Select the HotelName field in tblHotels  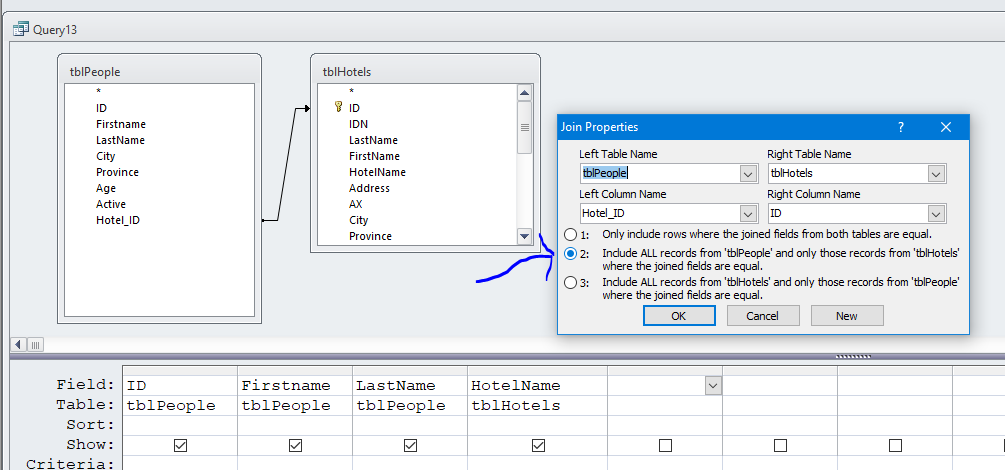click(377, 172)
